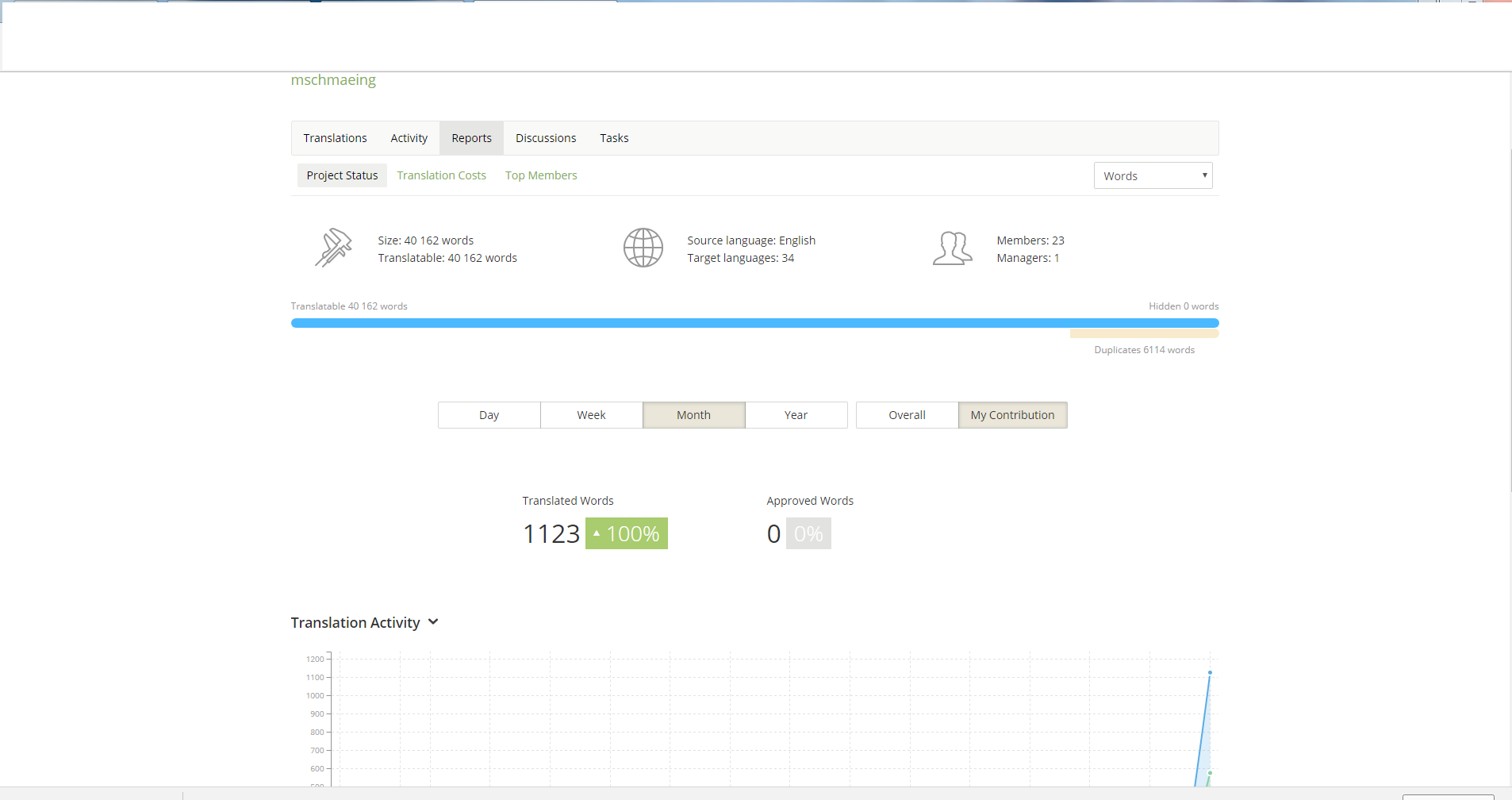
Task: Click the blue chart peak data point
Action: (1210, 673)
